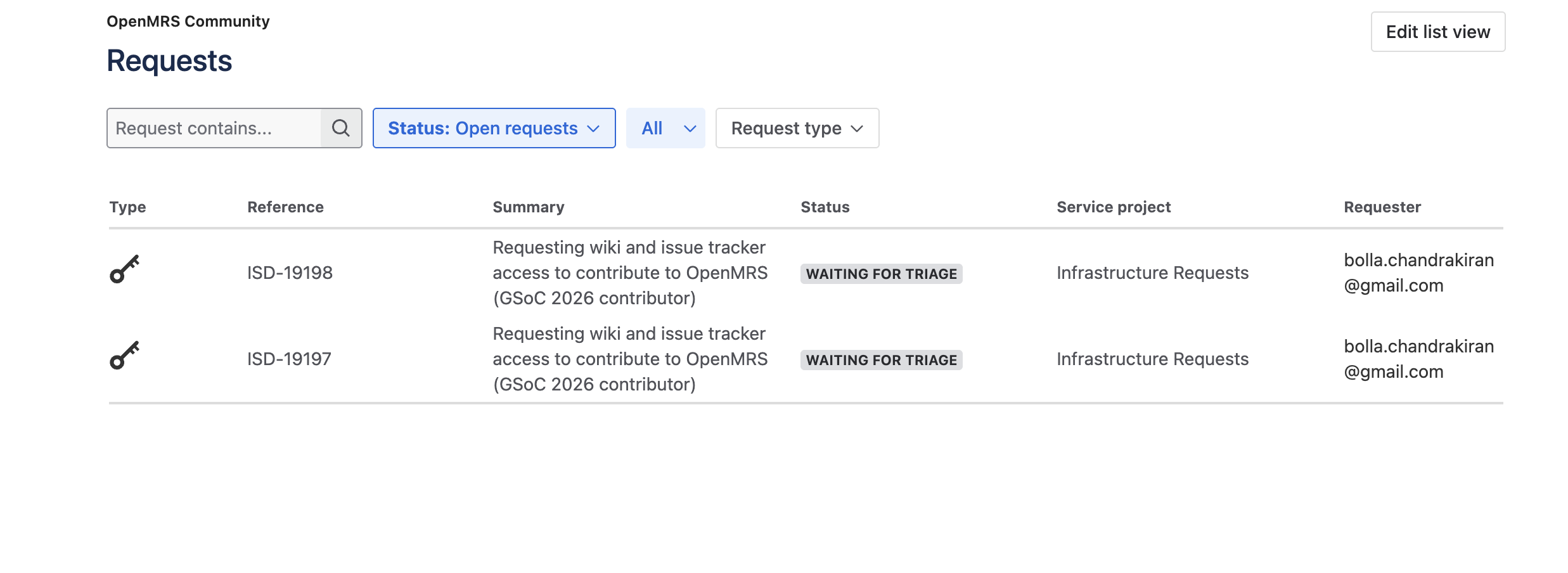
Task: Go to OpenMRS Community link
Action: pos(188,22)
